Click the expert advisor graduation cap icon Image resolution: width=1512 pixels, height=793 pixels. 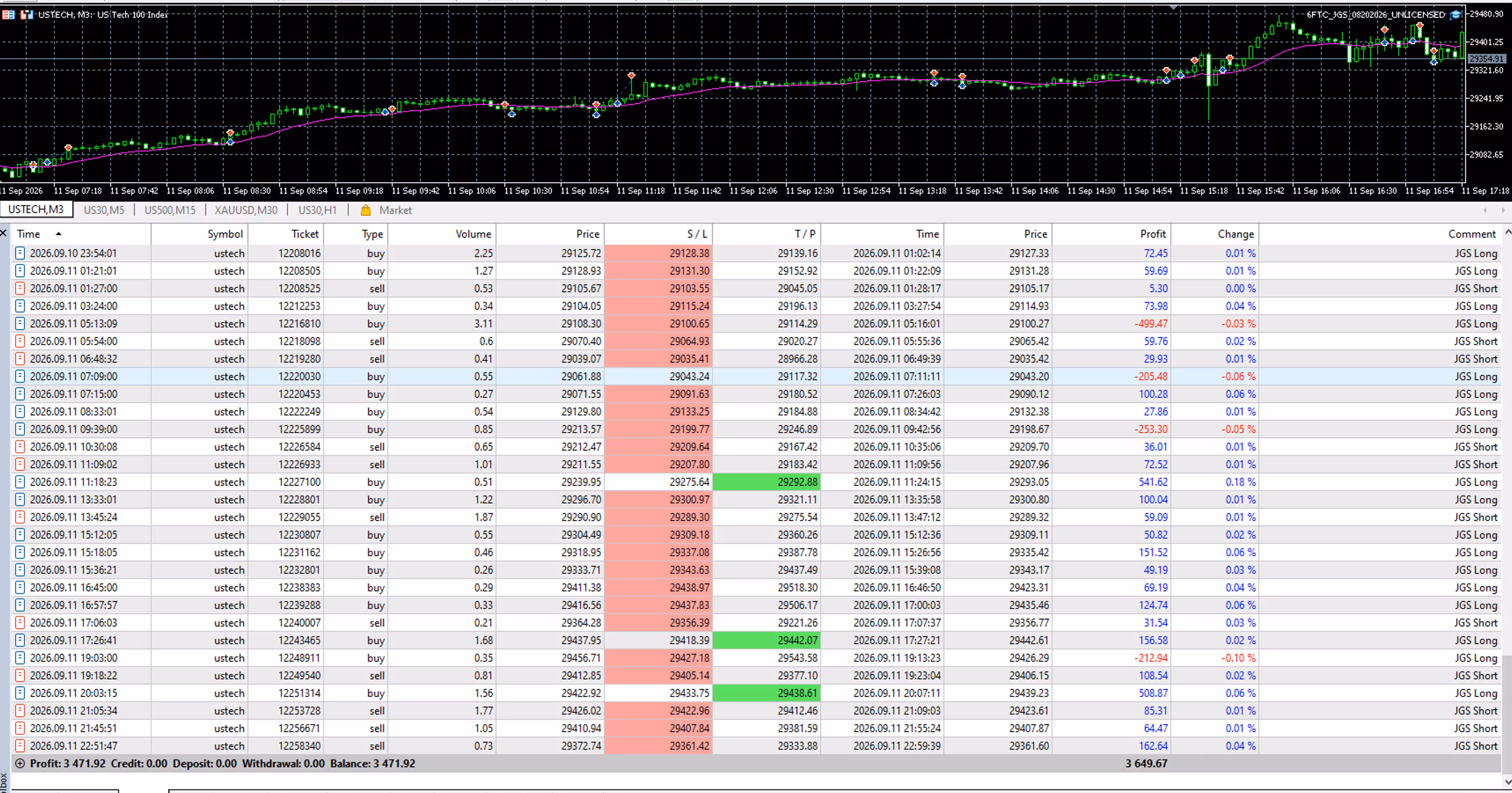point(1456,15)
